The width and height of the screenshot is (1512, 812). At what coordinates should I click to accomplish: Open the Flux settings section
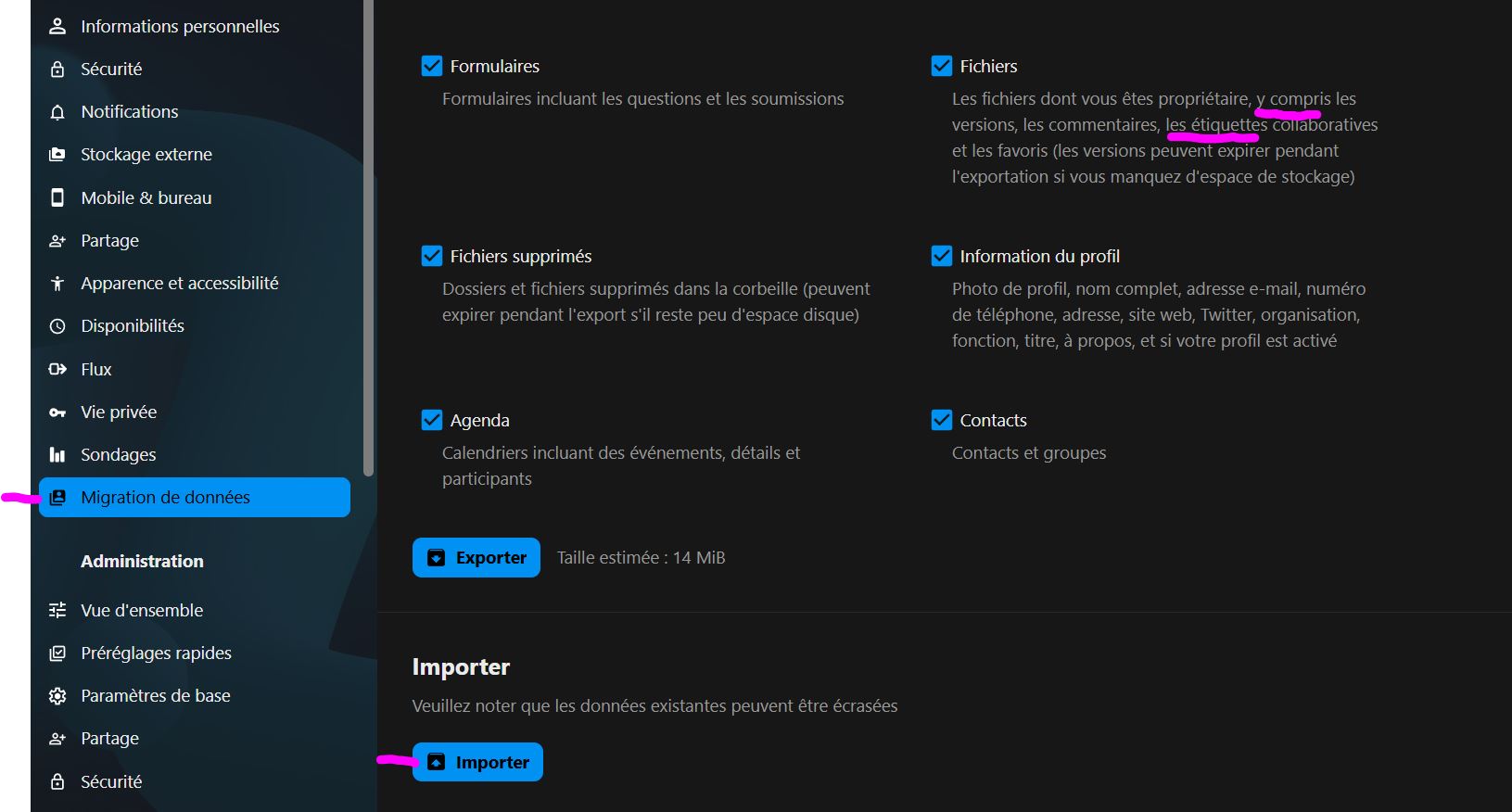96,369
